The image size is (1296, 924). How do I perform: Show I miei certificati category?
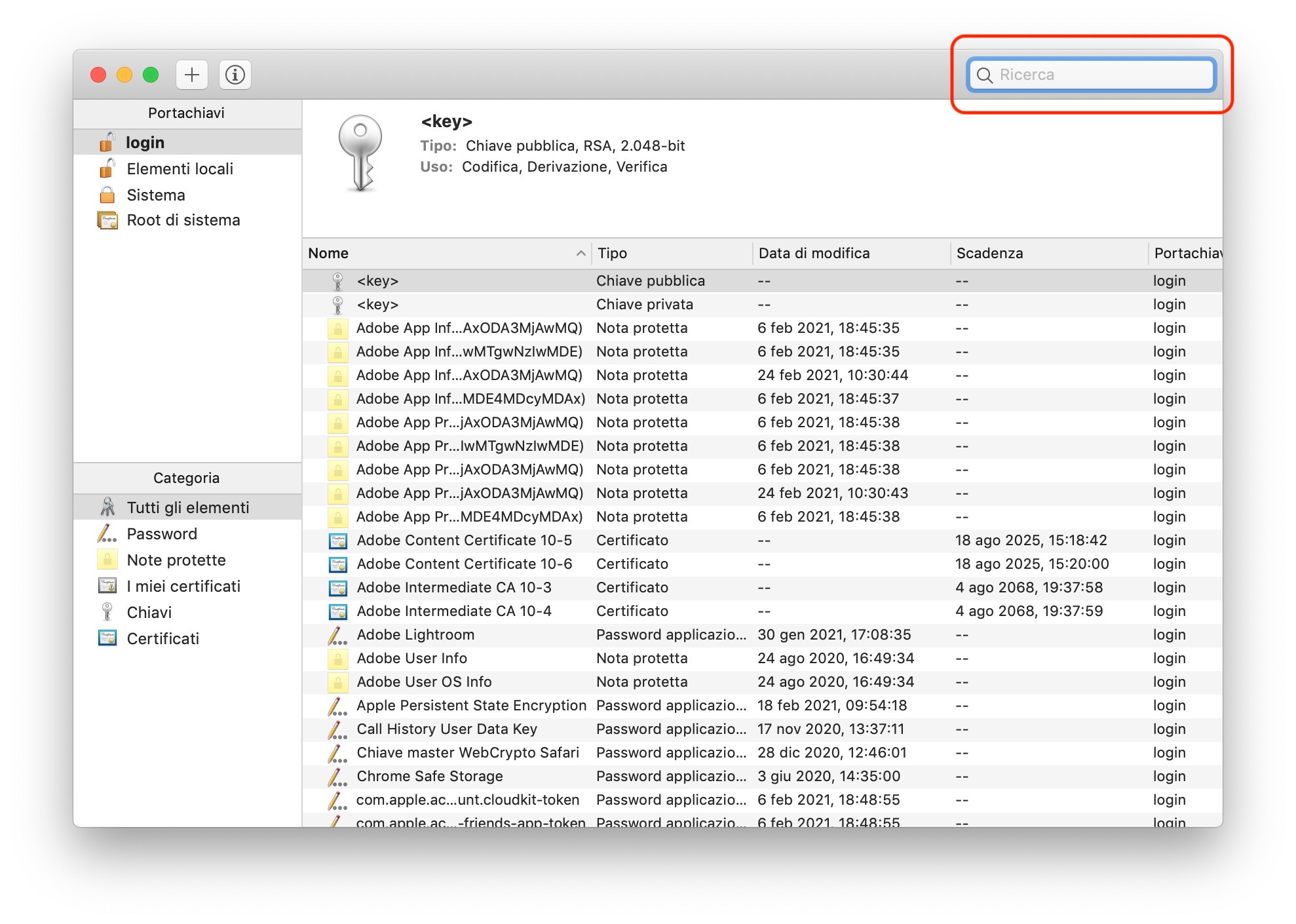[183, 586]
